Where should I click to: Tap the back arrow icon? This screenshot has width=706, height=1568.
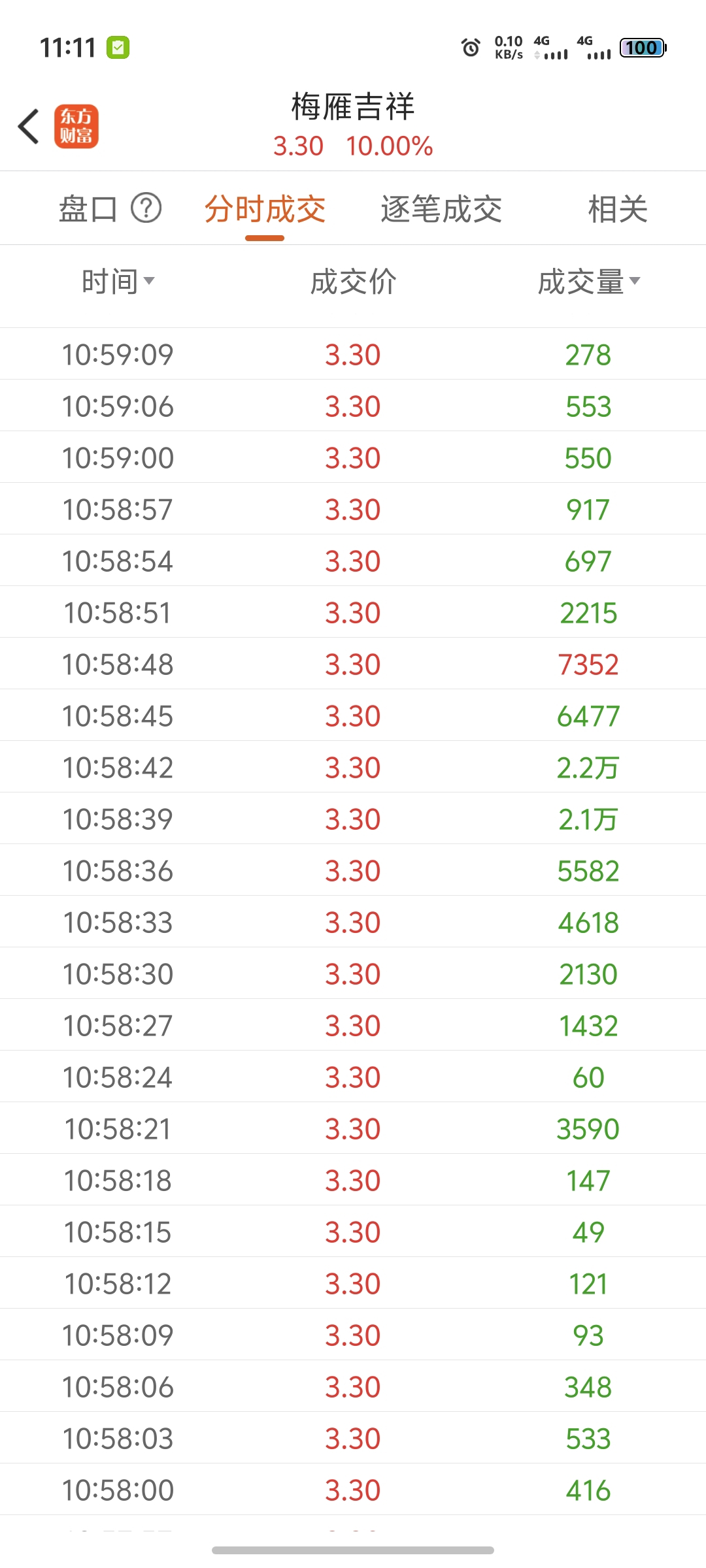(29, 126)
